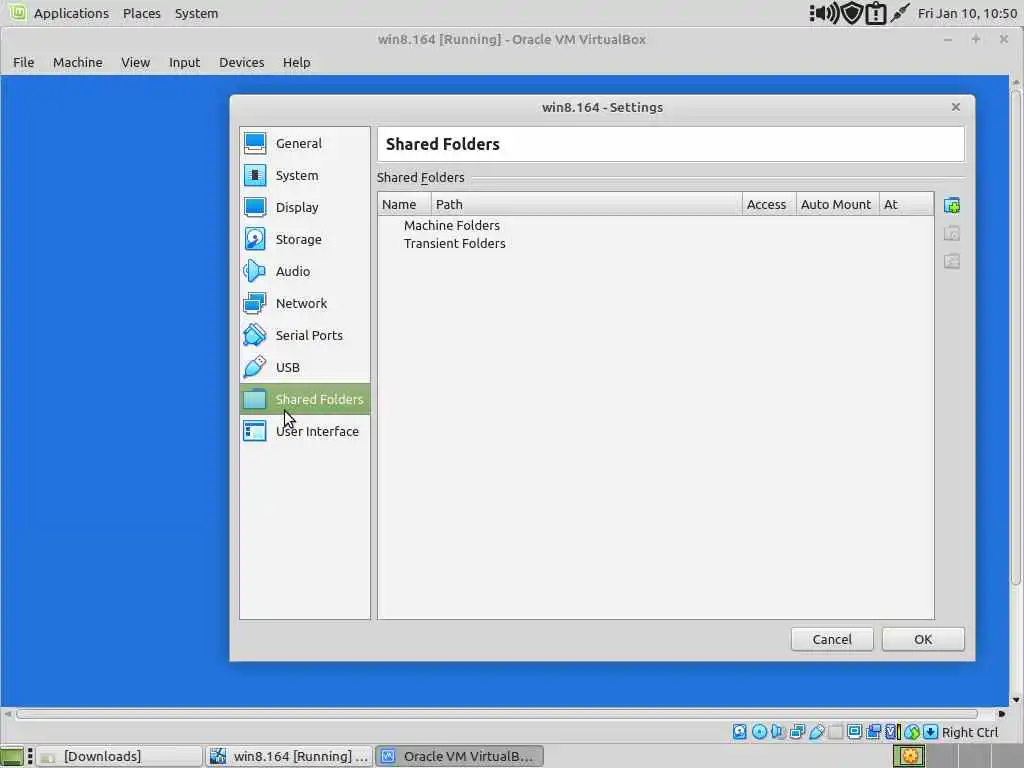Screen dimensions: 1024x768
Task: Switch to Oracle VM VirtualBox taskbar entry
Action: point(459,756)
